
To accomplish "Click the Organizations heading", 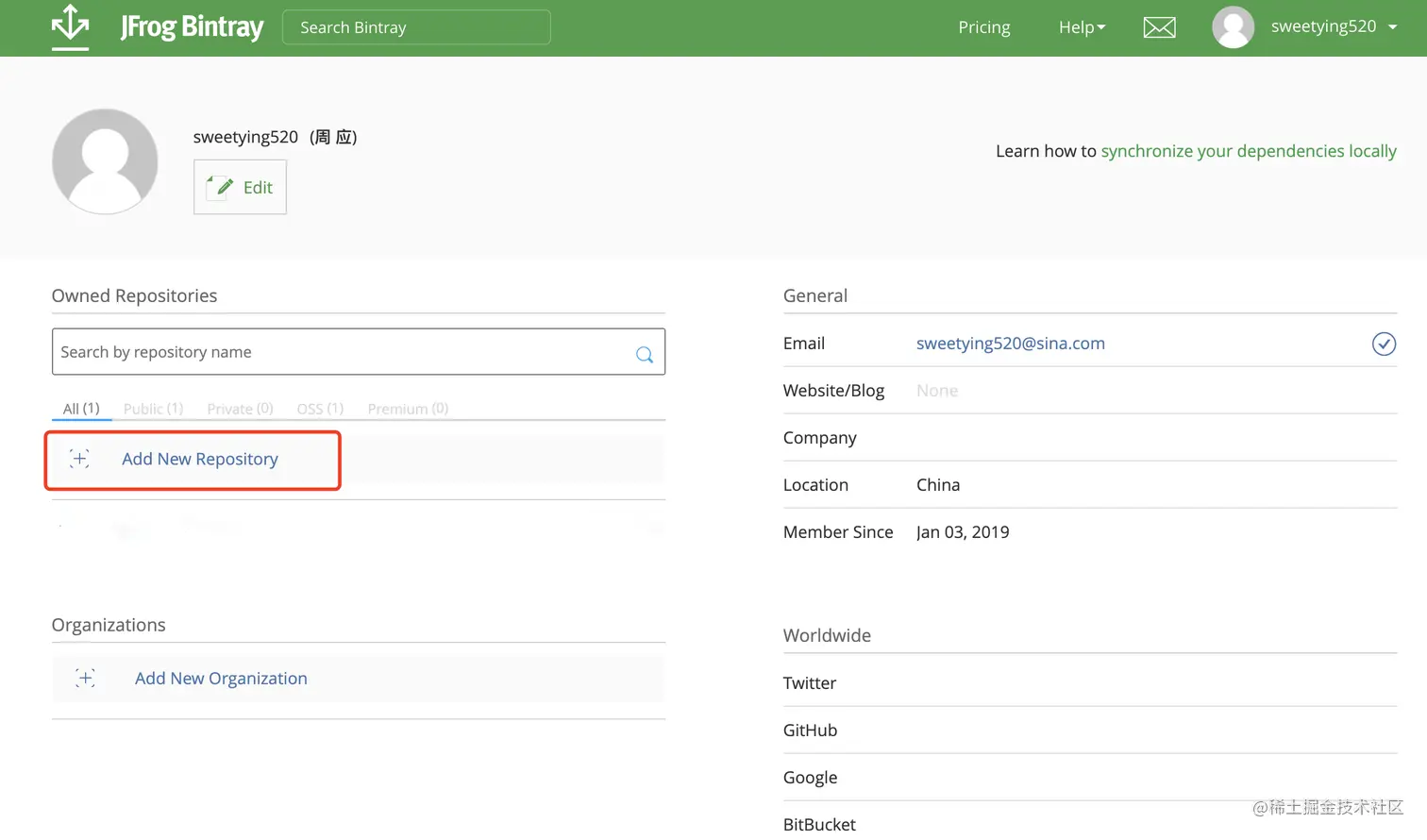I will pos(109,625).
